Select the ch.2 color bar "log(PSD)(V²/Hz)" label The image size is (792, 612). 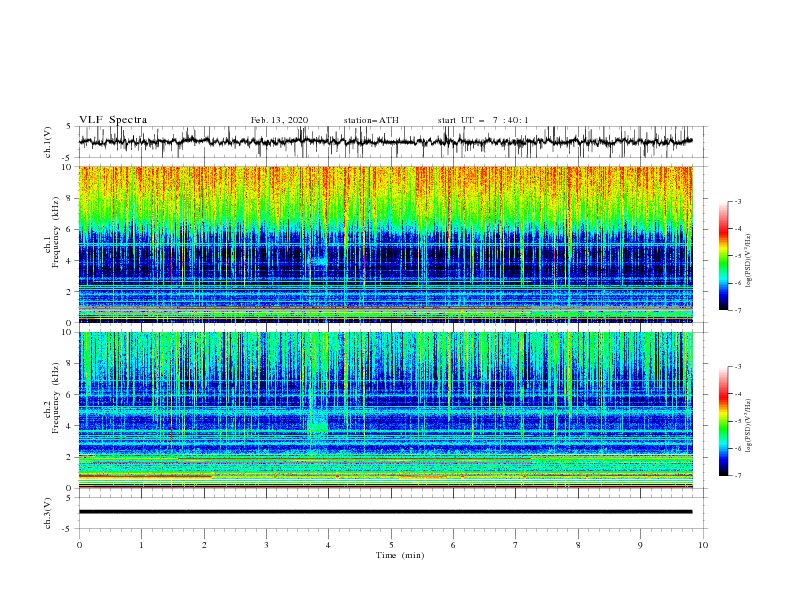[748, 425]
